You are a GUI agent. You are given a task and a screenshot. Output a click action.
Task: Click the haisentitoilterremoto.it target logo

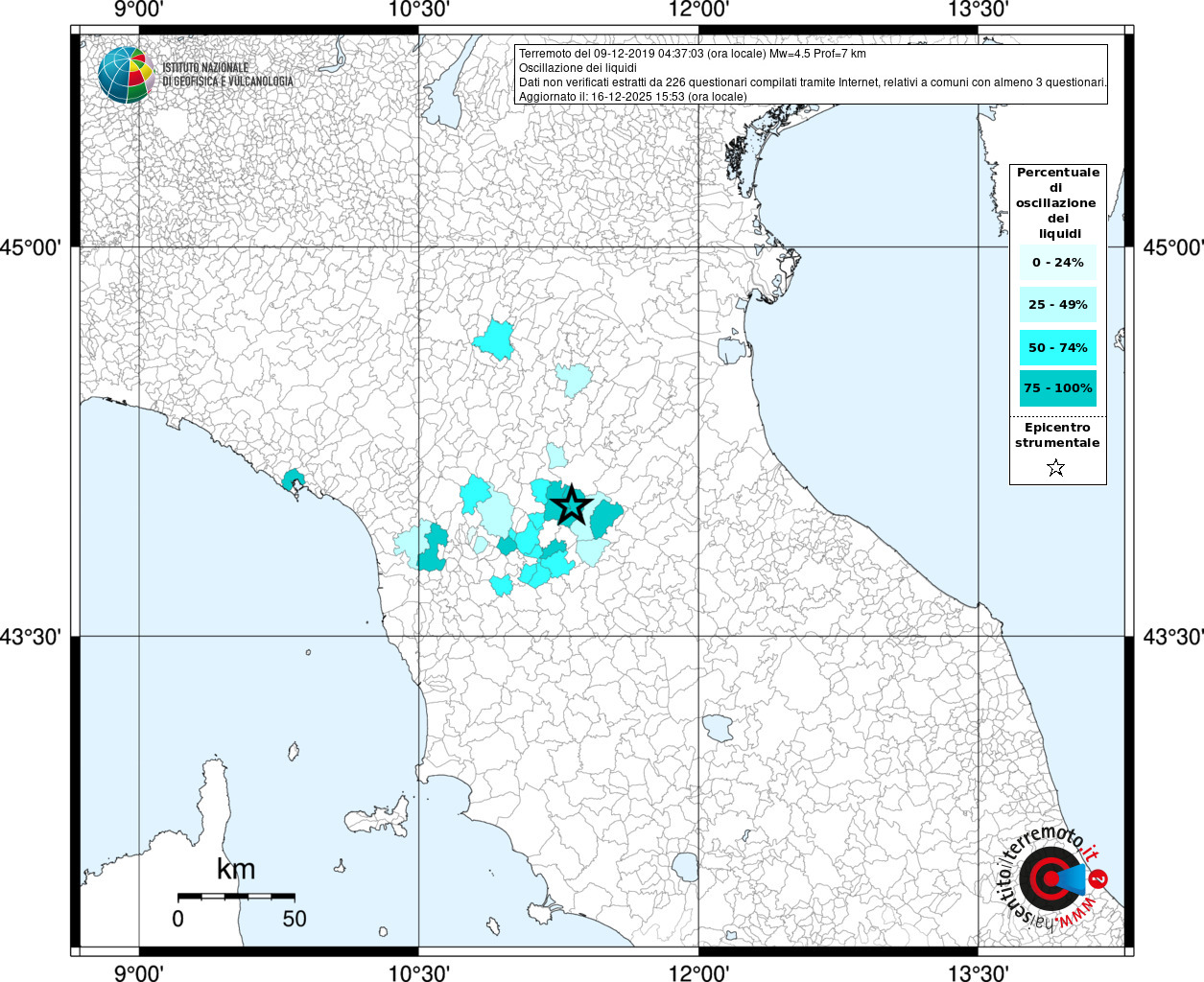pos(1051,878)
